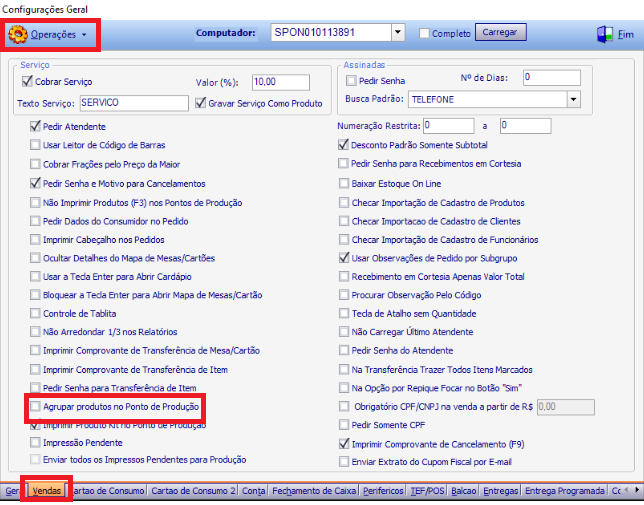Check Imprimir Cabeçalho nos Pedidos
The width and height of the screenshot is (644, 505).
tap(35, 239)
